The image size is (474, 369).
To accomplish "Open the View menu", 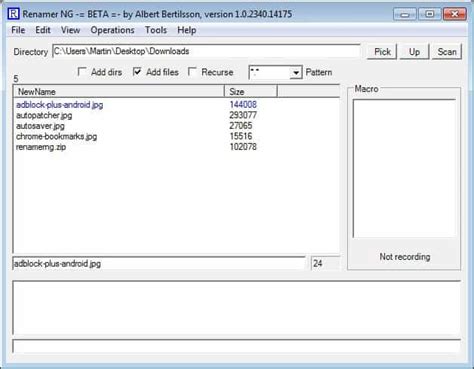I will coord(70,30).
